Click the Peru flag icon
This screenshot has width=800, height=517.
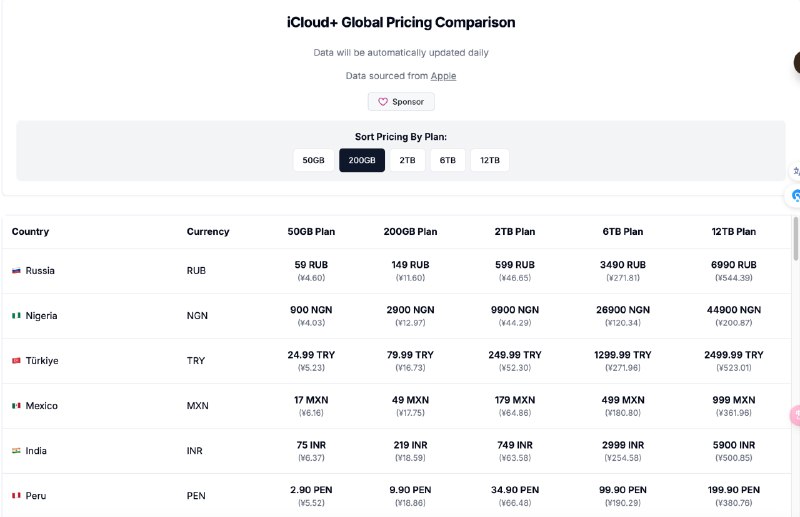point(16,496)
